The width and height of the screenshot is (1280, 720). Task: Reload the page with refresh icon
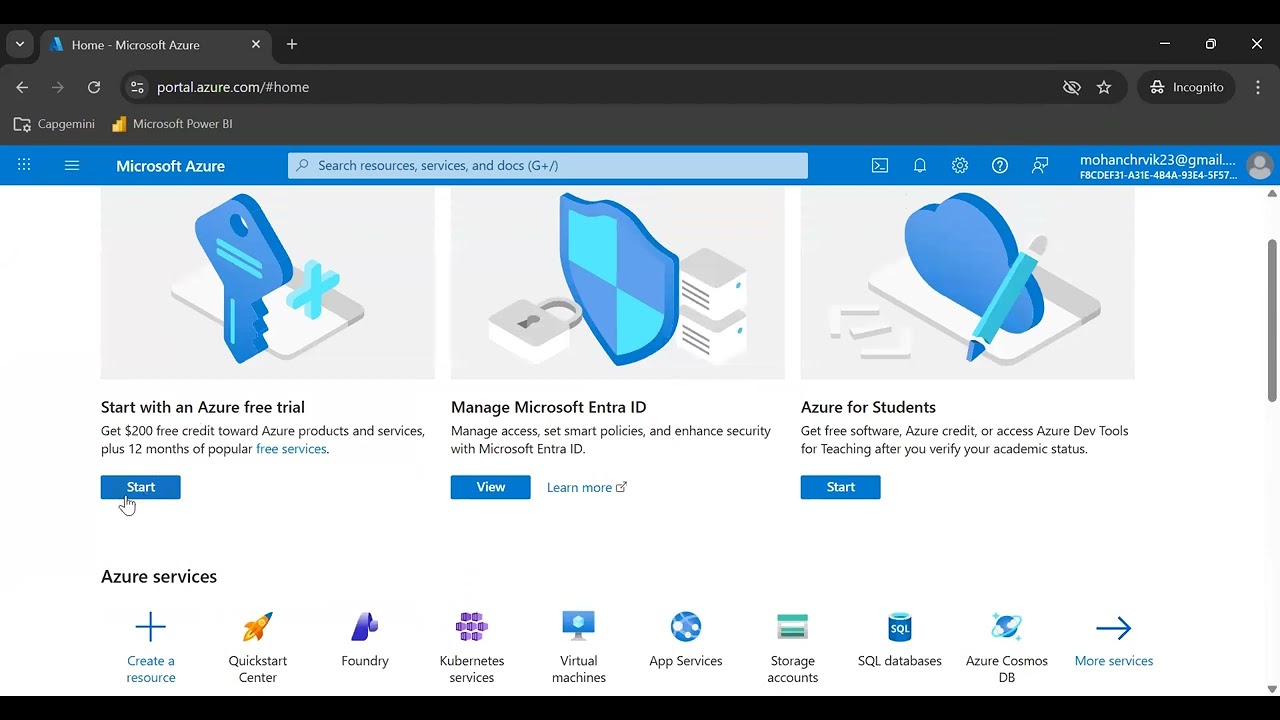(94, 87)
